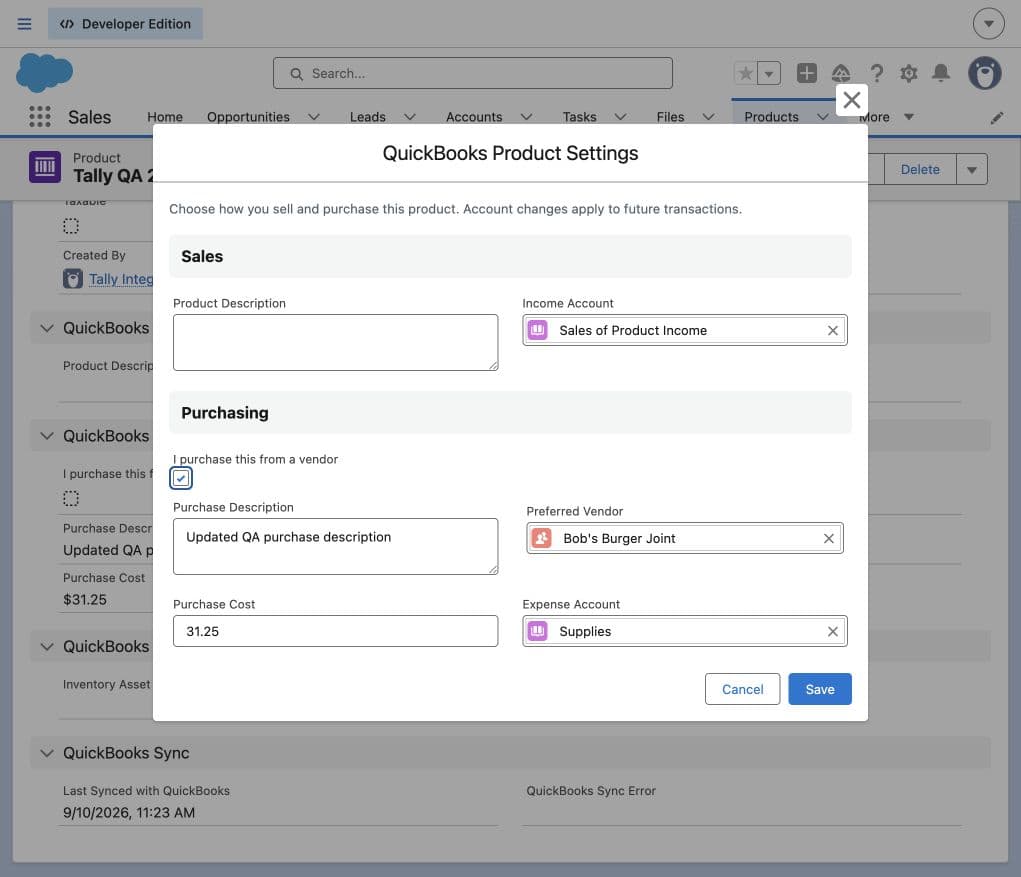Click the Income Account lookup field
Image resolution: width=1021 pixels, height=877 pixels.
click(684, 330)
